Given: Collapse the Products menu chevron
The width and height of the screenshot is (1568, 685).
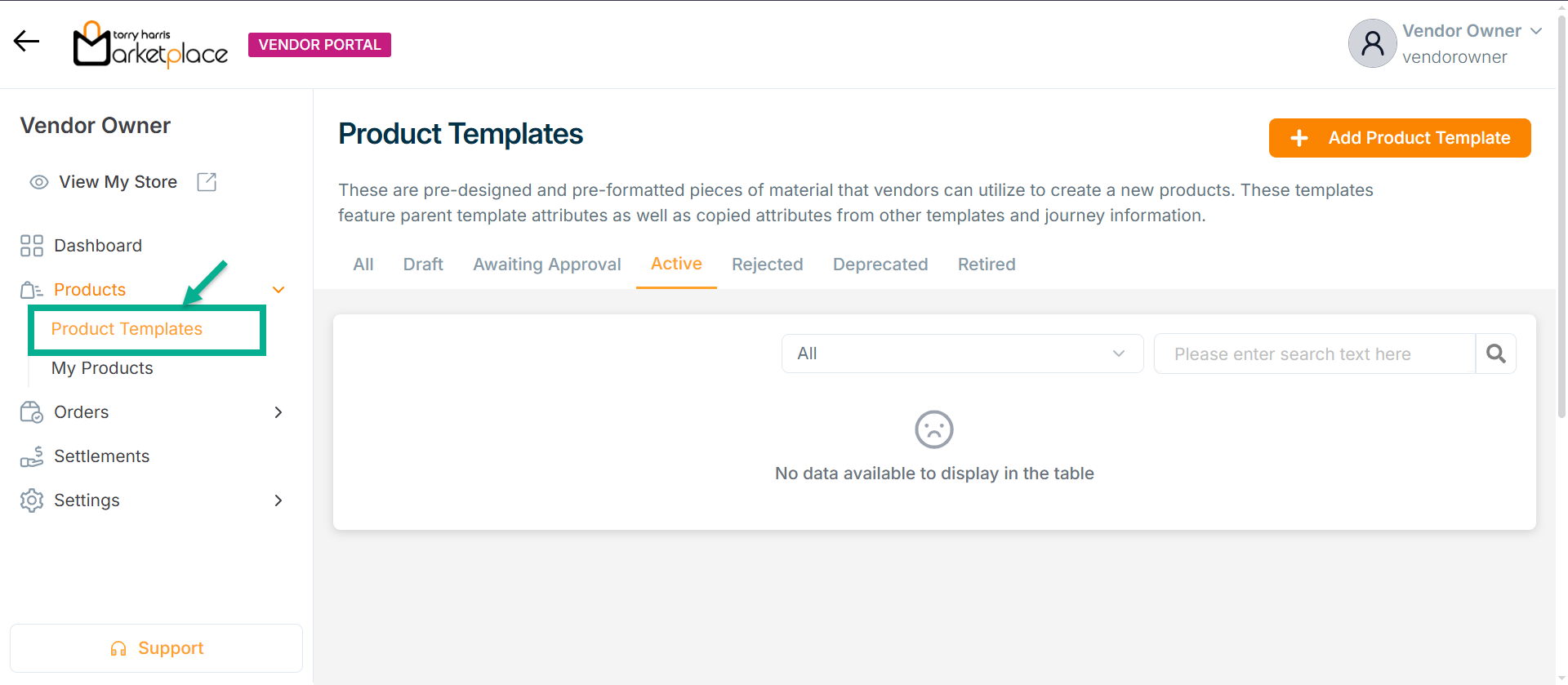Looking at the screenshot, I should 278,290.
